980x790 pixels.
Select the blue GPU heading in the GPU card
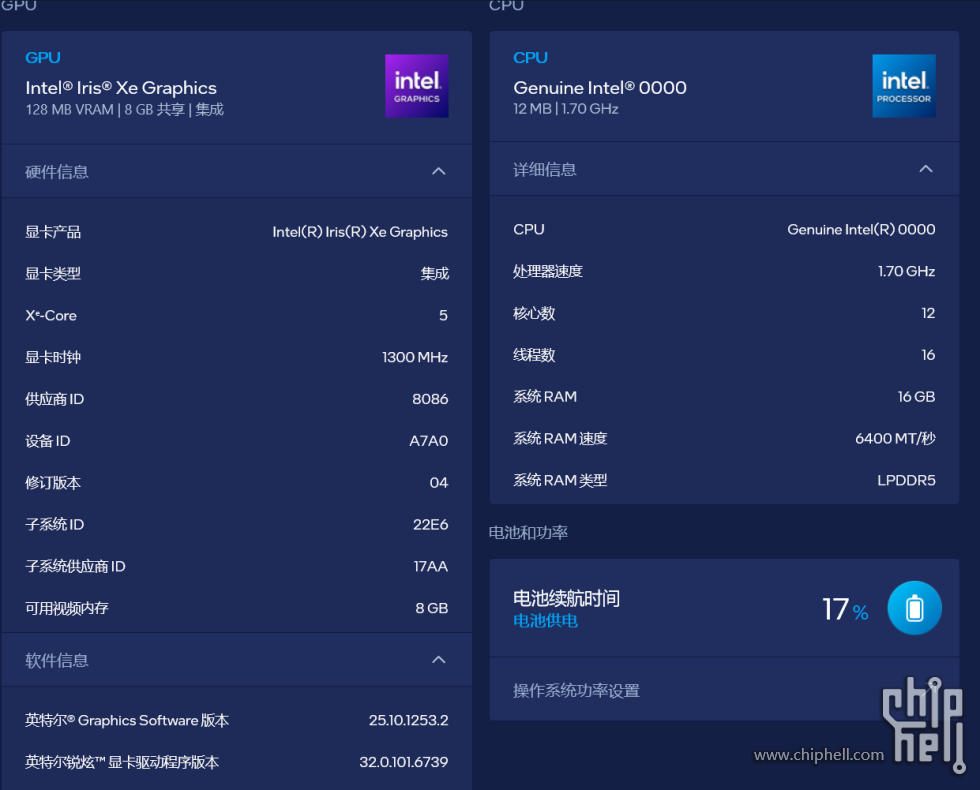(x=43, y=58)
